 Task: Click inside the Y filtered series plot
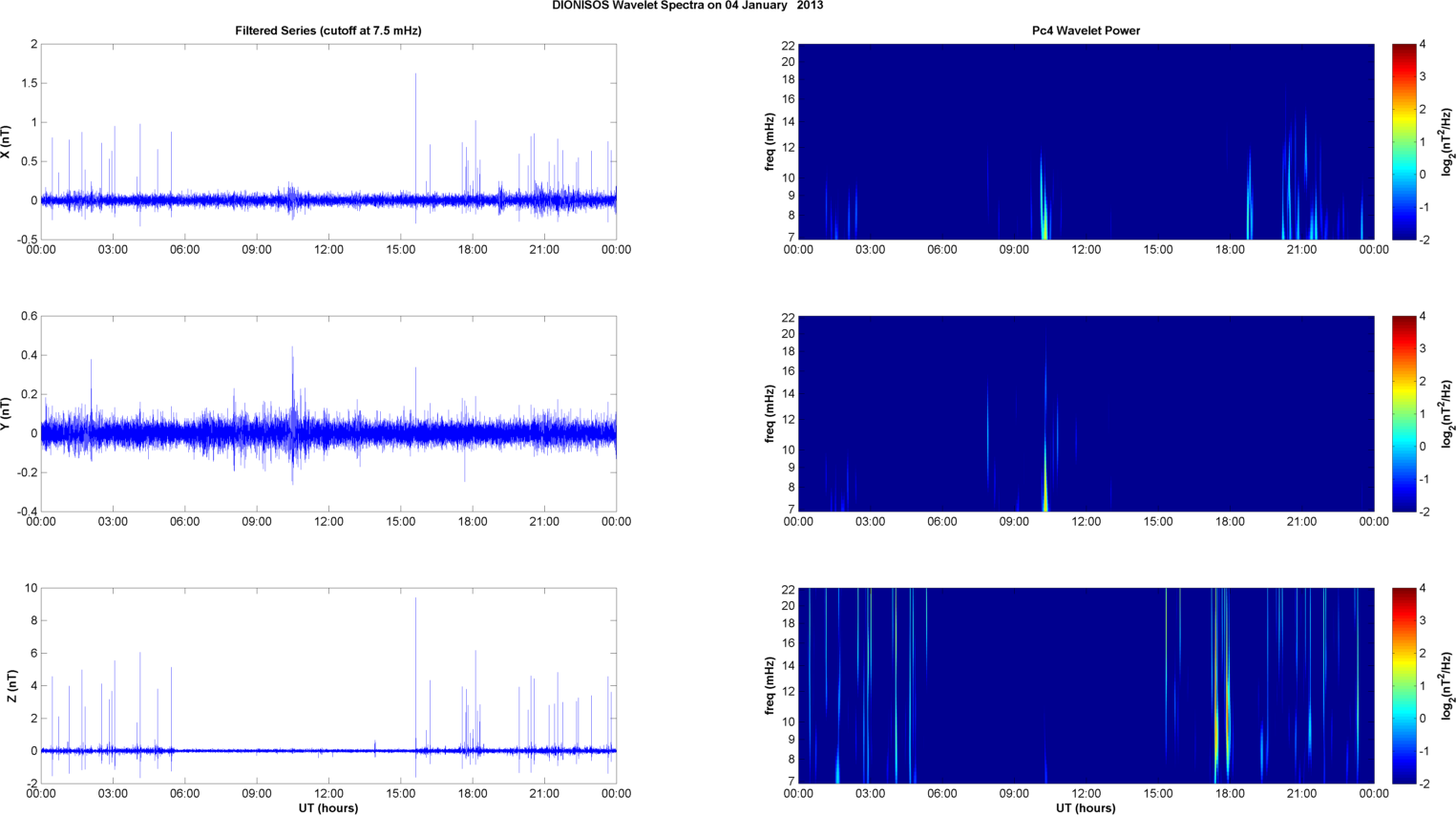328,414
